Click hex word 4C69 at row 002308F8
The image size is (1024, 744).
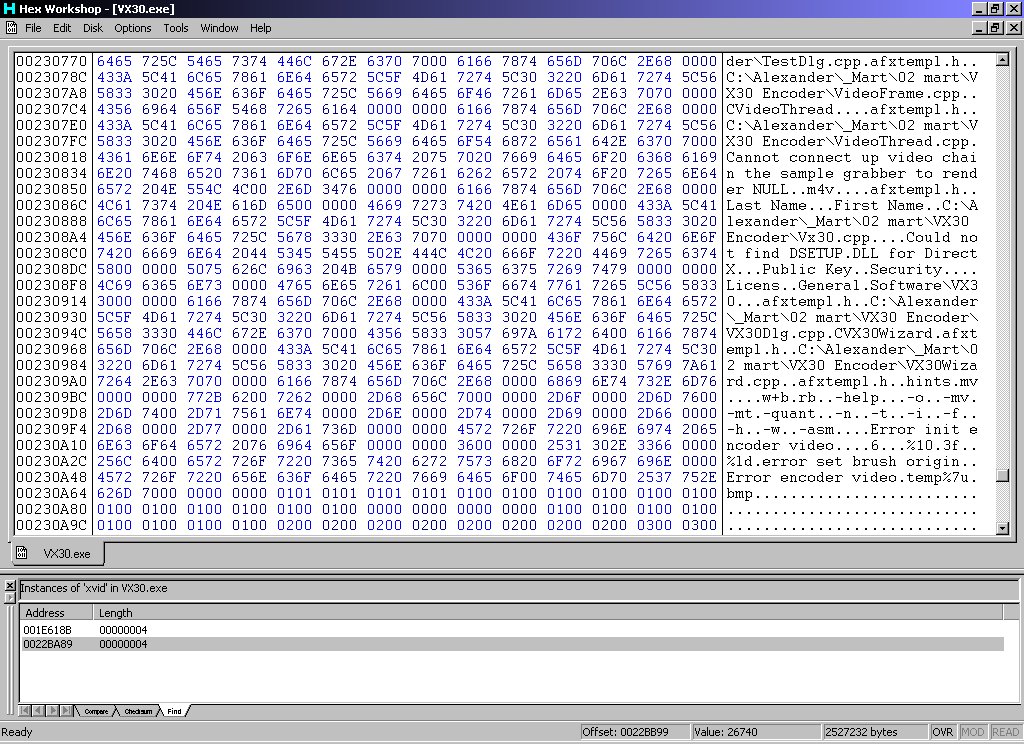pyautogui.click(x=114, y=285)
